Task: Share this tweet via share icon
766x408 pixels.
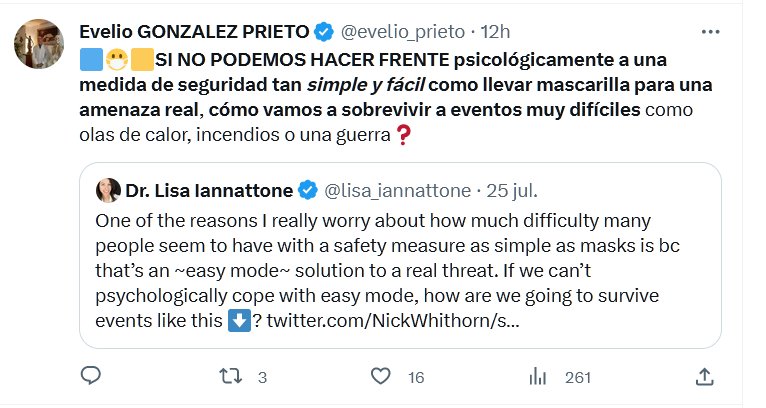Action: [x=704, y=376]
